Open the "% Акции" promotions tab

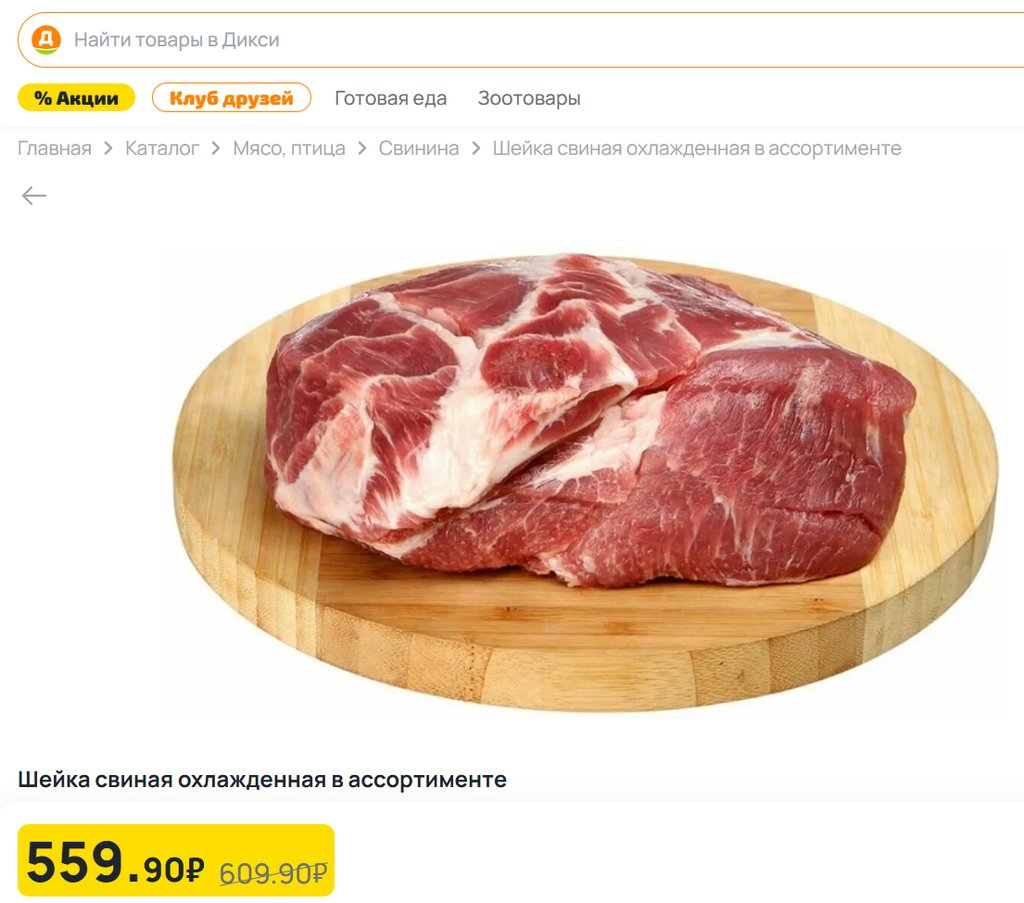click(76, 98)
